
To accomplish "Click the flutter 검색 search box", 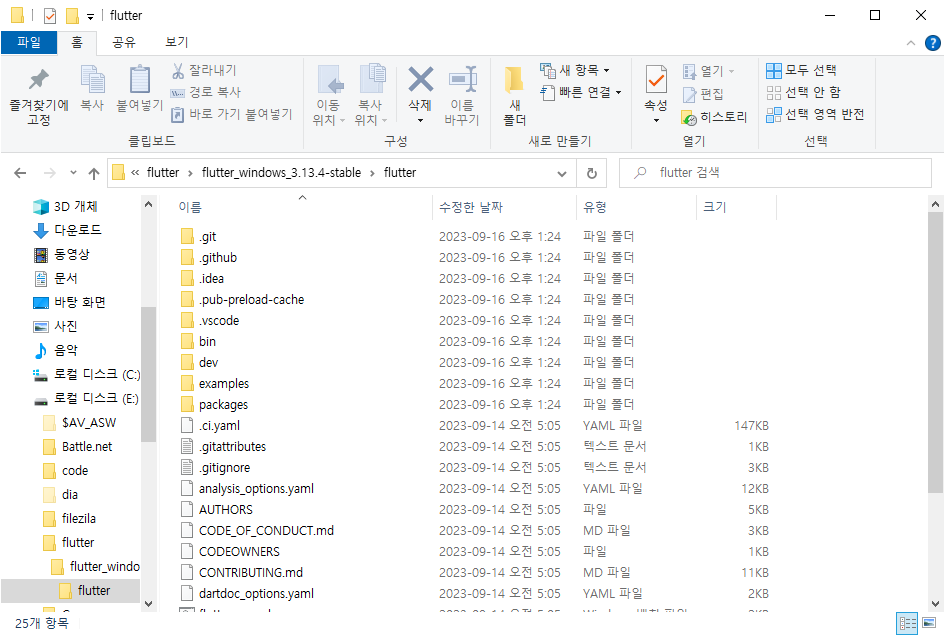I will [x=775, y=173].
